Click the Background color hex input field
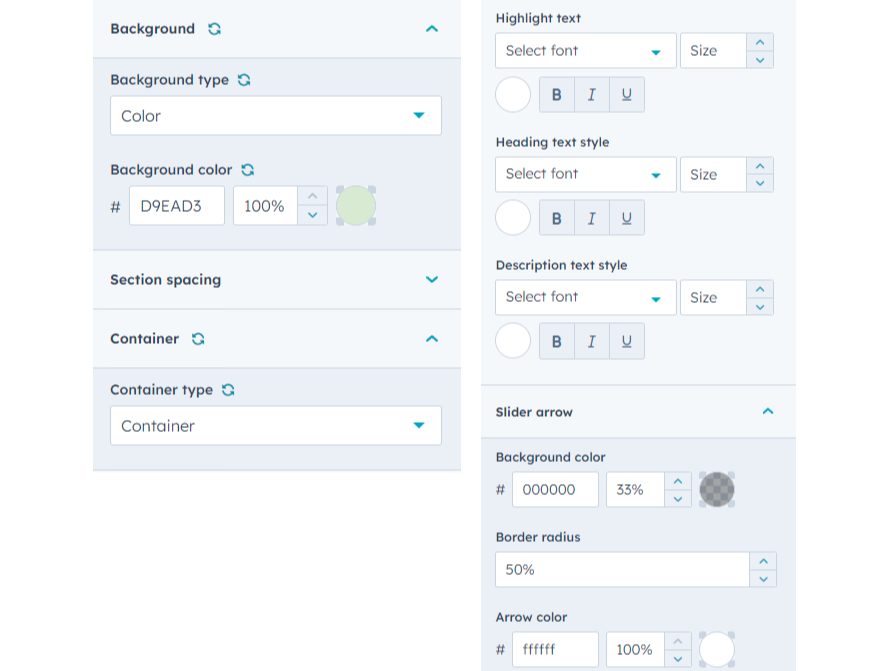The width and height of the screenshot is (895, 671). [x=177, y=206]
